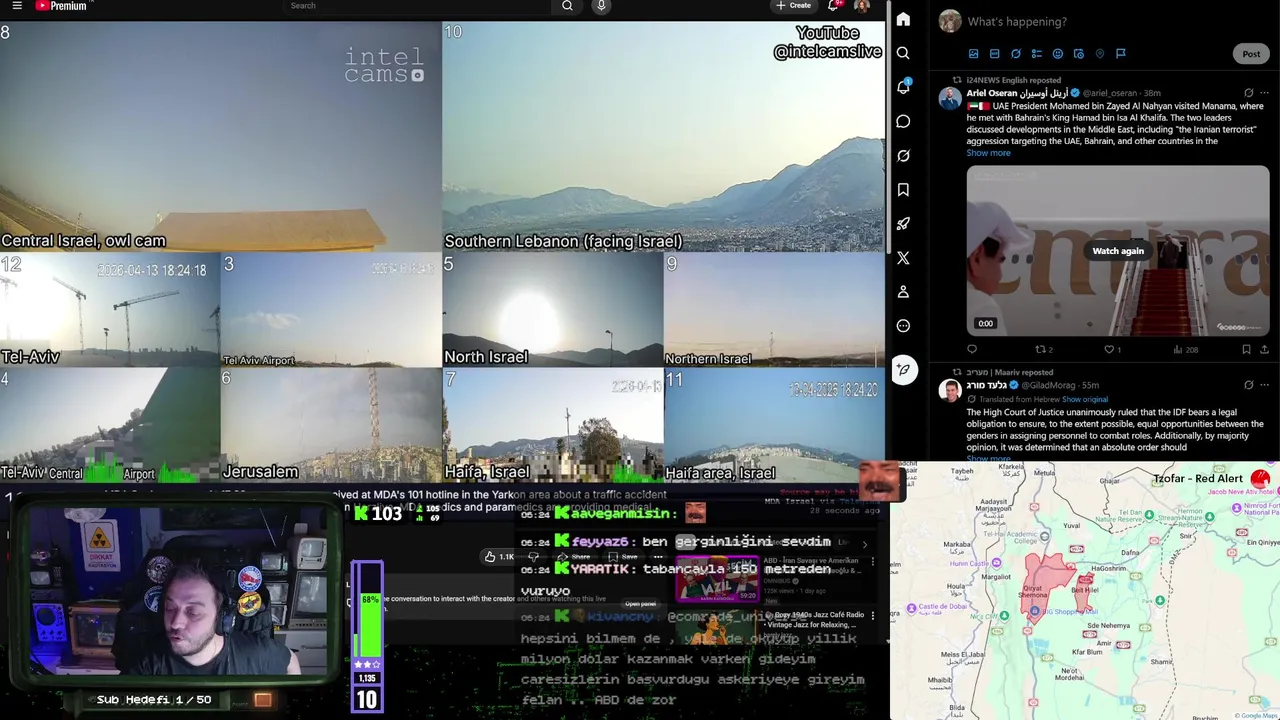Click the flag icon in the composer

pyautogui.click(x=1120, y=54)
